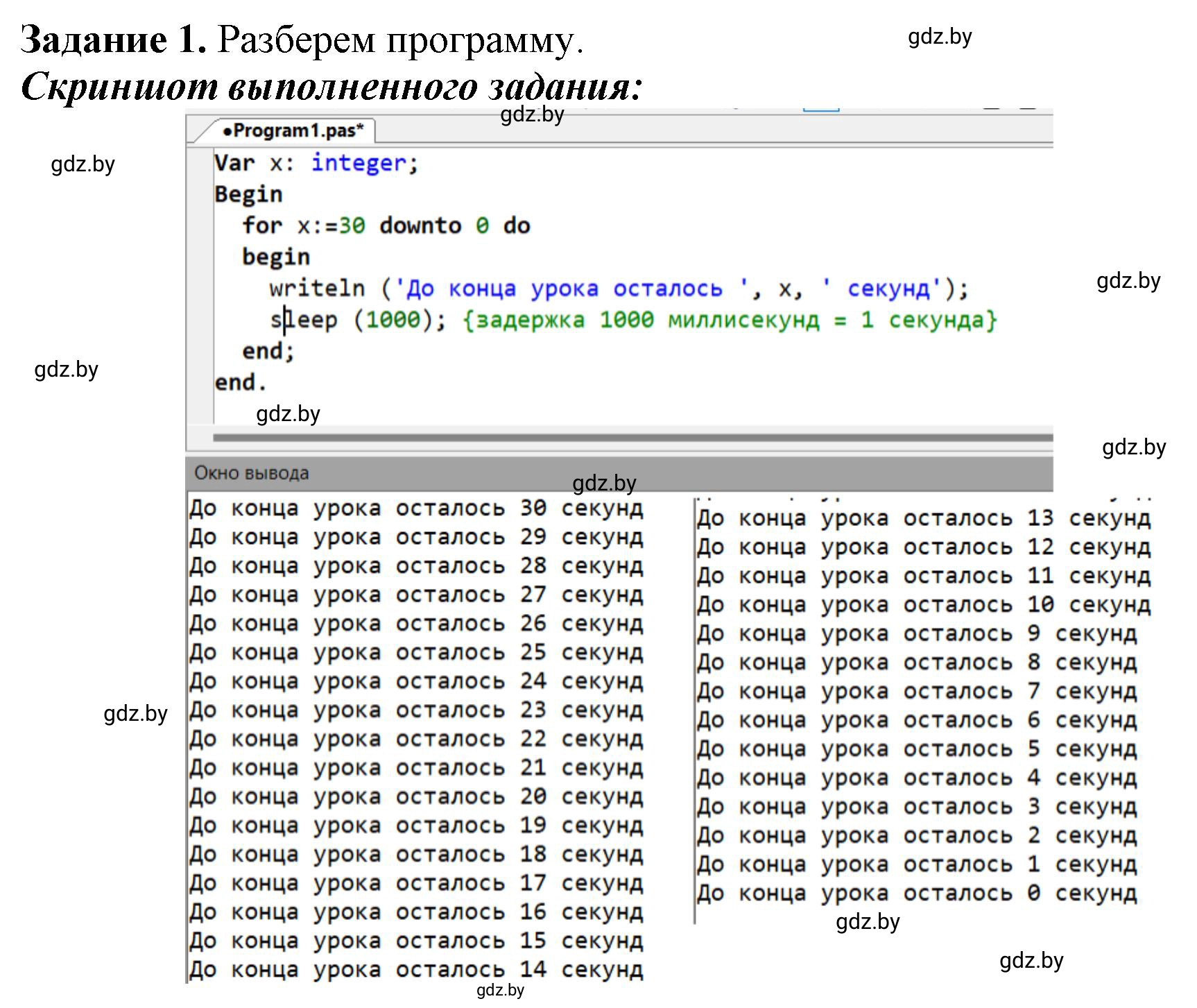Click the writeln statement line

tap(619, 288)
